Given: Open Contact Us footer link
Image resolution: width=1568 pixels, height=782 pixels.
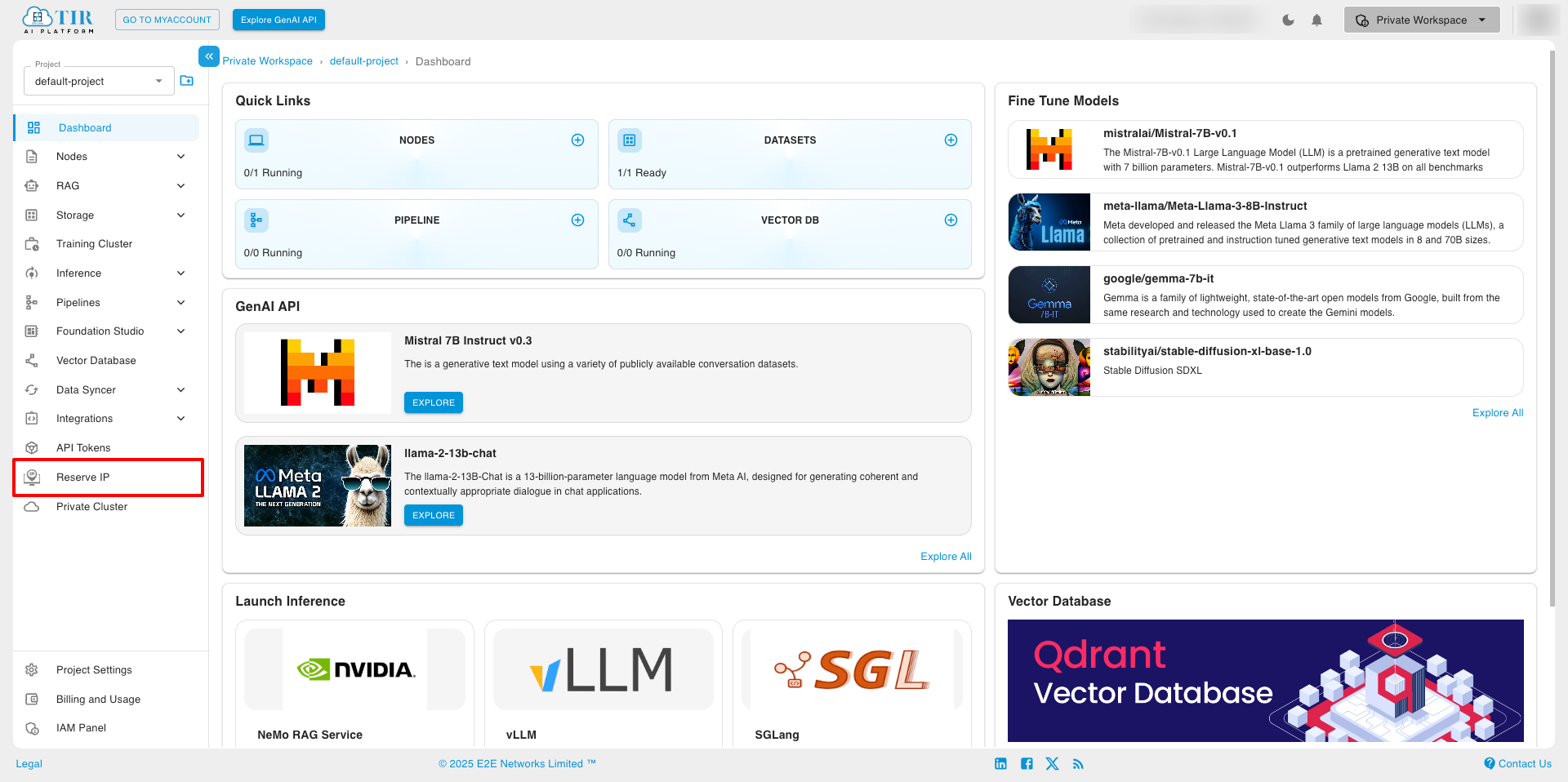Looking at the screenshot, I should pos(1518,764).
